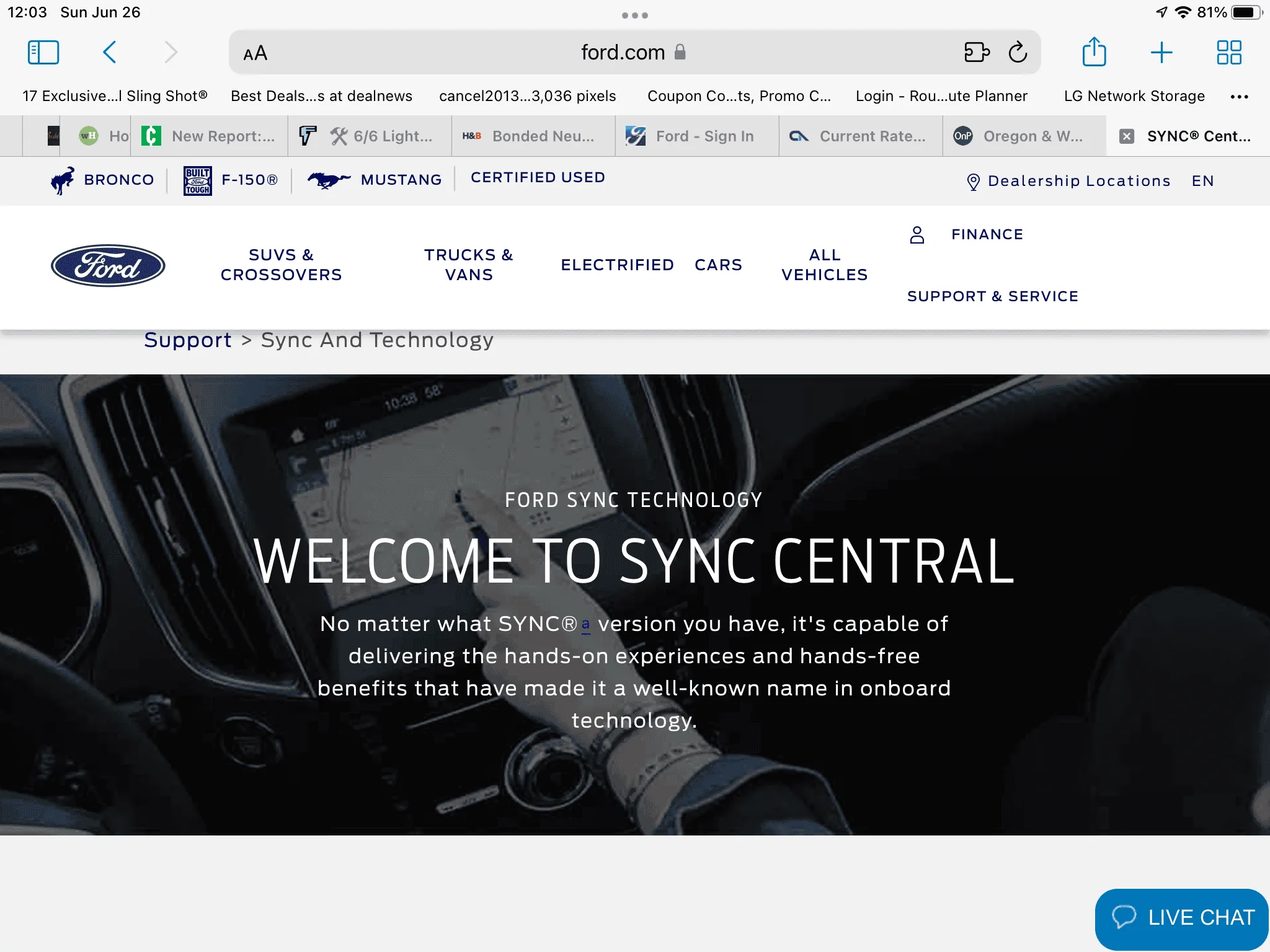Show the tab overview grid
This screenshot has width=1270, height=952.
[1228, 53]
